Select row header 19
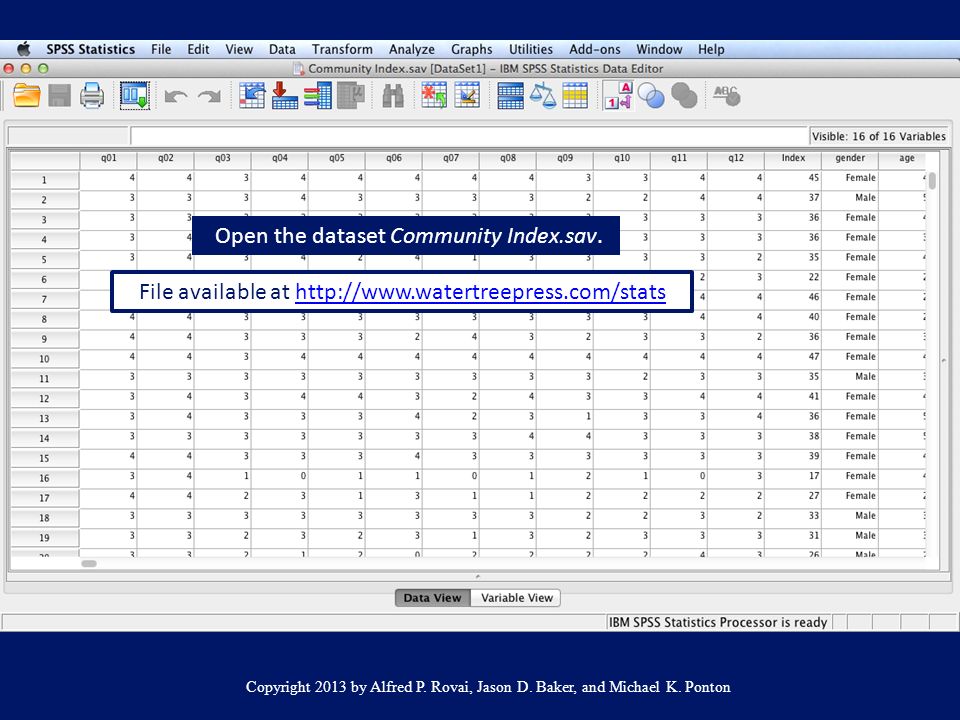 tap(45, 538)
